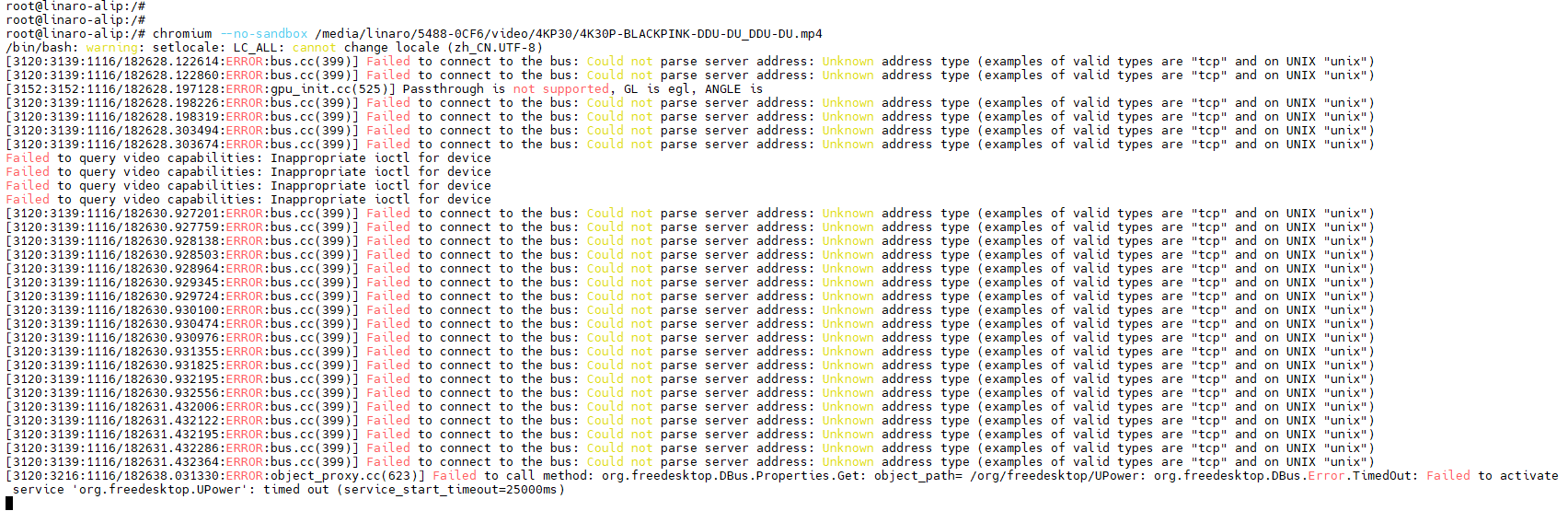The image size is (1568, 511).
Task: Click the BLACKPINK mp4 video file path
Action: pos(569,34)
